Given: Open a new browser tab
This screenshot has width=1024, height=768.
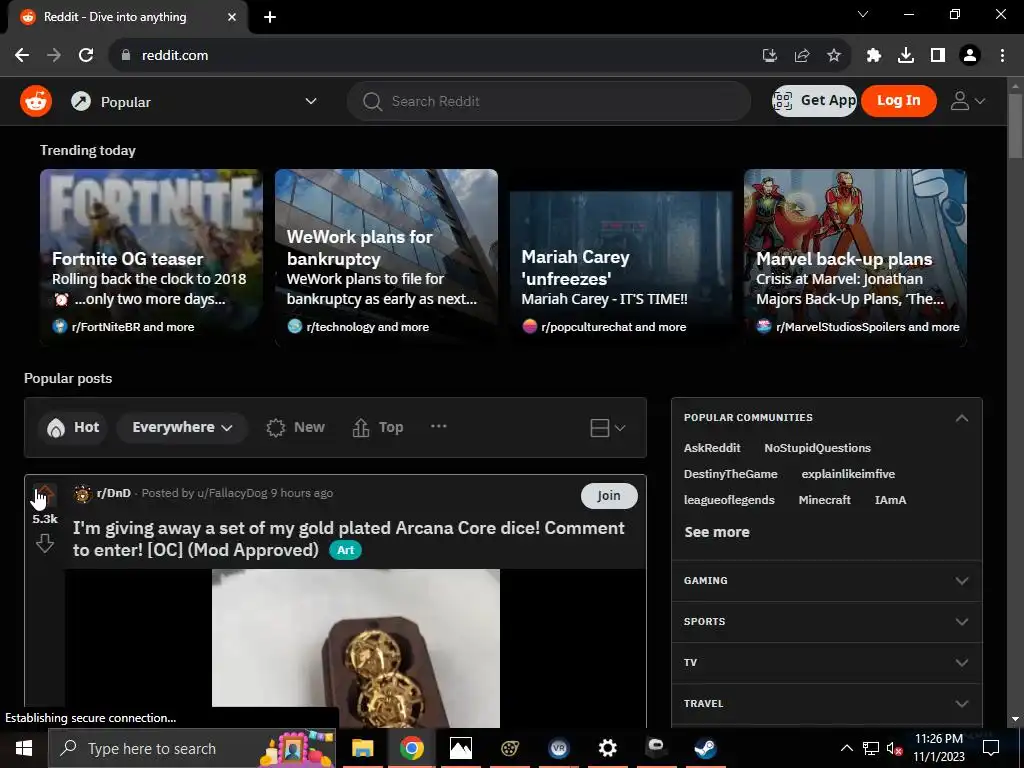Looking at the screenshot, I should pos(270,17).
